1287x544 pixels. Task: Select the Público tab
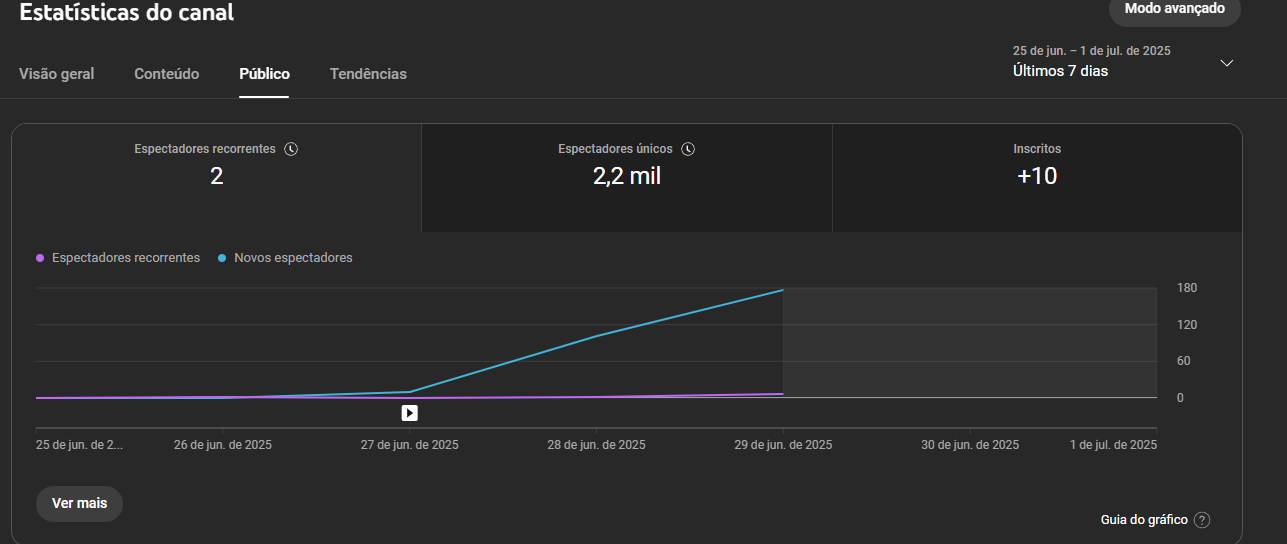[x=264, y=74]
